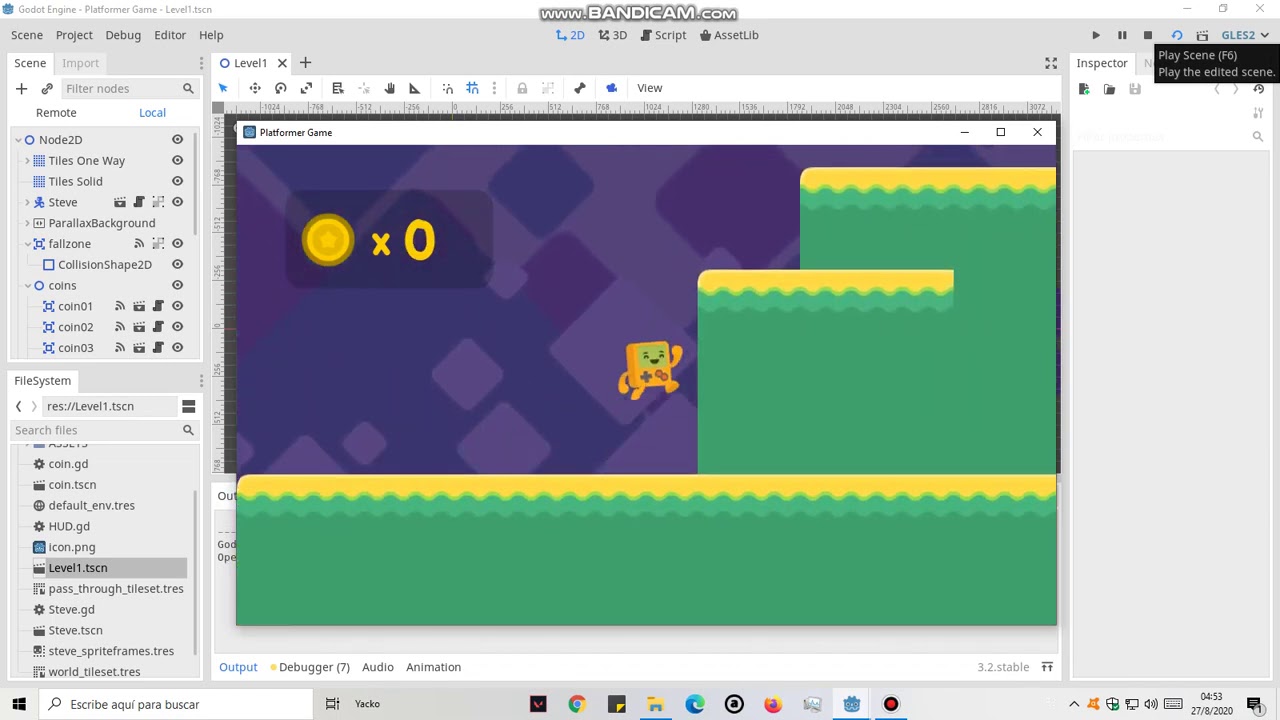
Task: Focus the FileSystem Search files field
Action: tap(104, 430)
